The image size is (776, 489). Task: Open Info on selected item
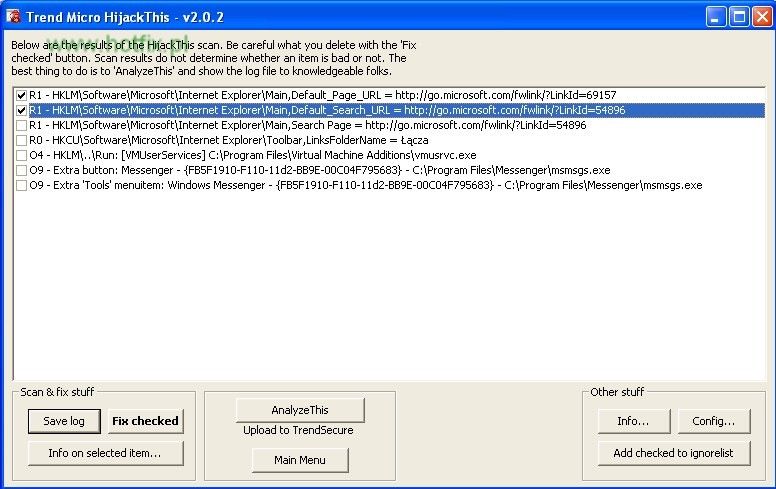click(104, 453)
